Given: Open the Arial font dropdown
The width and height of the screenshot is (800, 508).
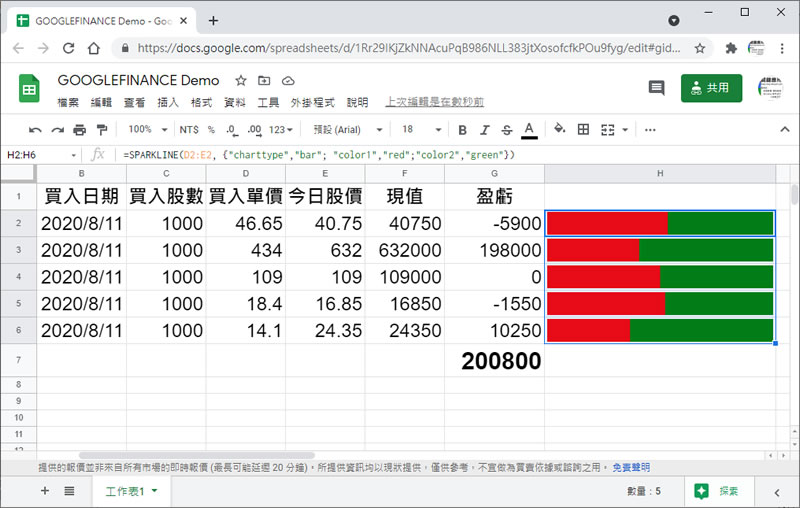Looking at the screenshot, I should coord(348,130).
